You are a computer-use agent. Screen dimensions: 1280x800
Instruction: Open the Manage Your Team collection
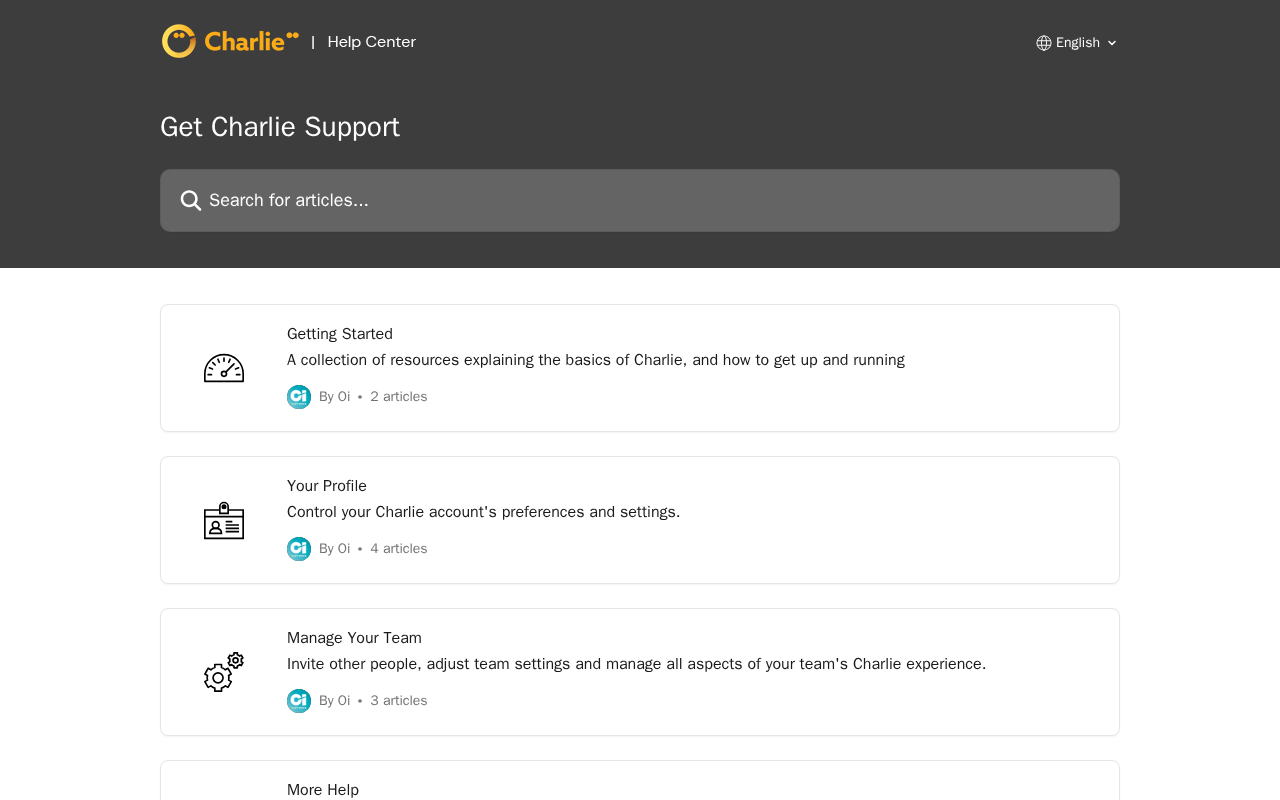click(640, 672)
